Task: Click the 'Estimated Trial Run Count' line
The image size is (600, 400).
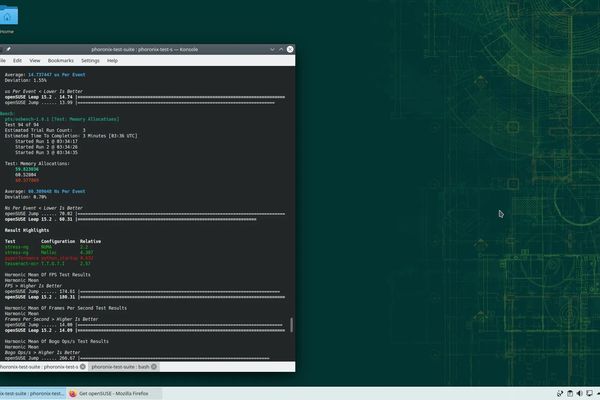Action: point(45,130)
